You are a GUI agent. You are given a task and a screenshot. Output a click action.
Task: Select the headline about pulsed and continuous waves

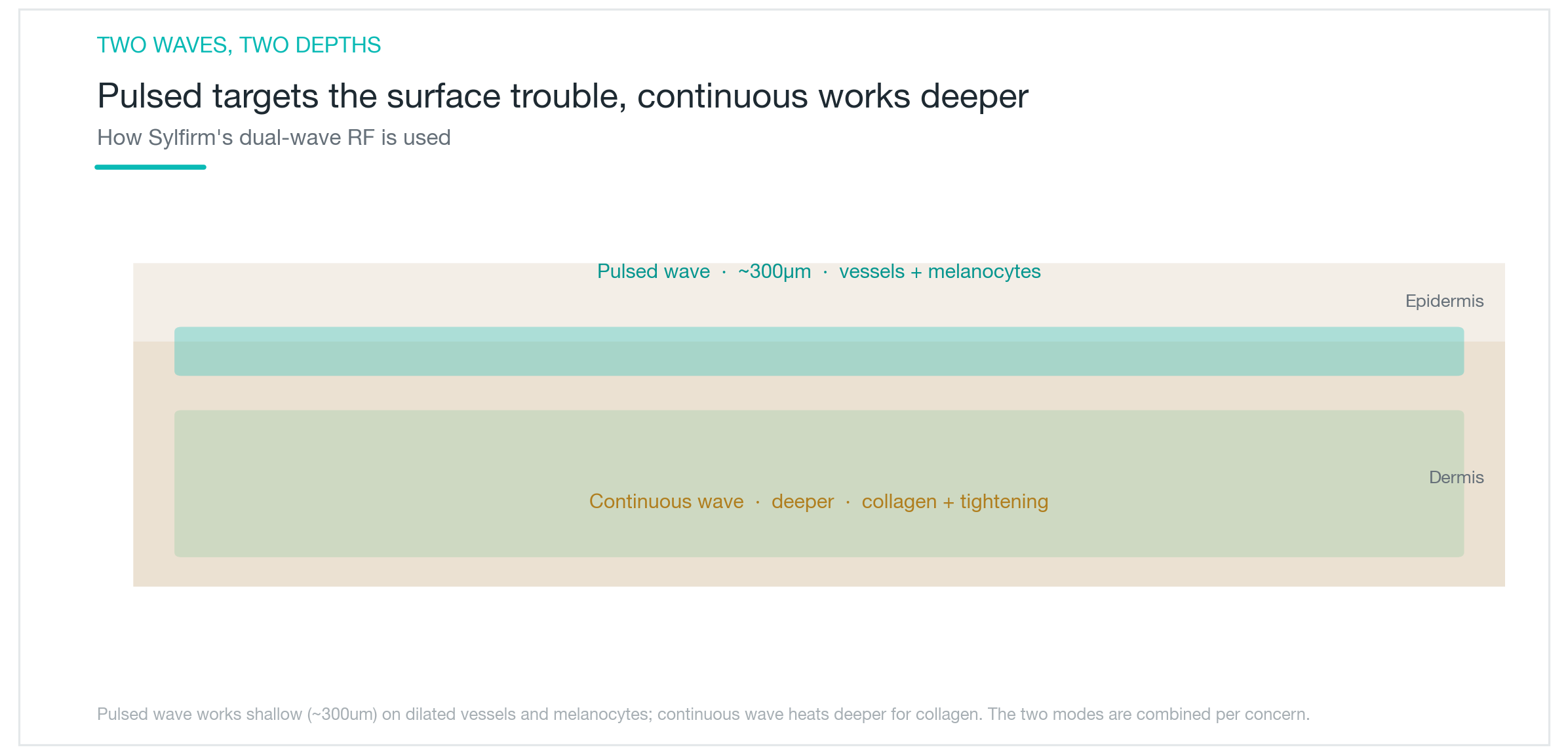(x=562, y=96)
